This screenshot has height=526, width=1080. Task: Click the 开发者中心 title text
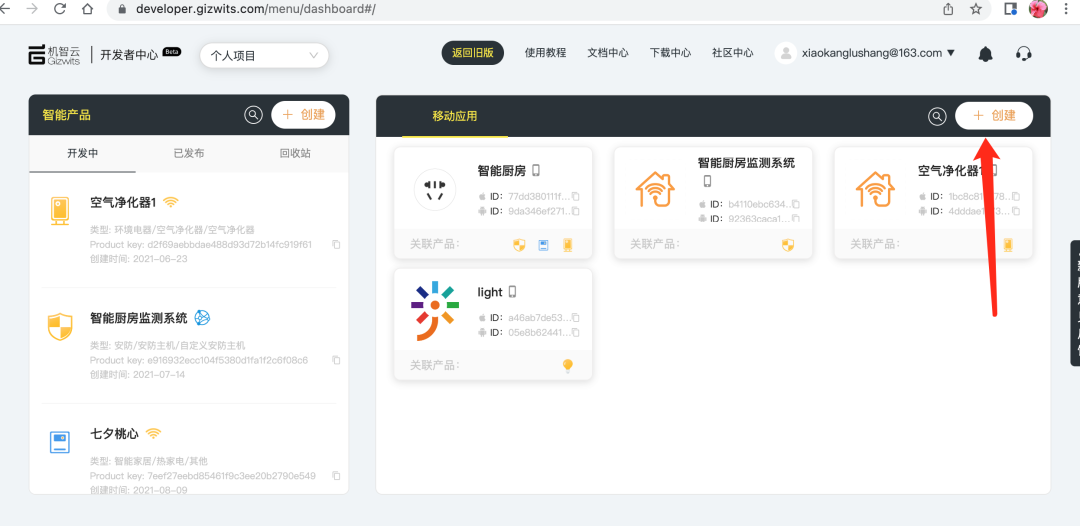point(129,55)
